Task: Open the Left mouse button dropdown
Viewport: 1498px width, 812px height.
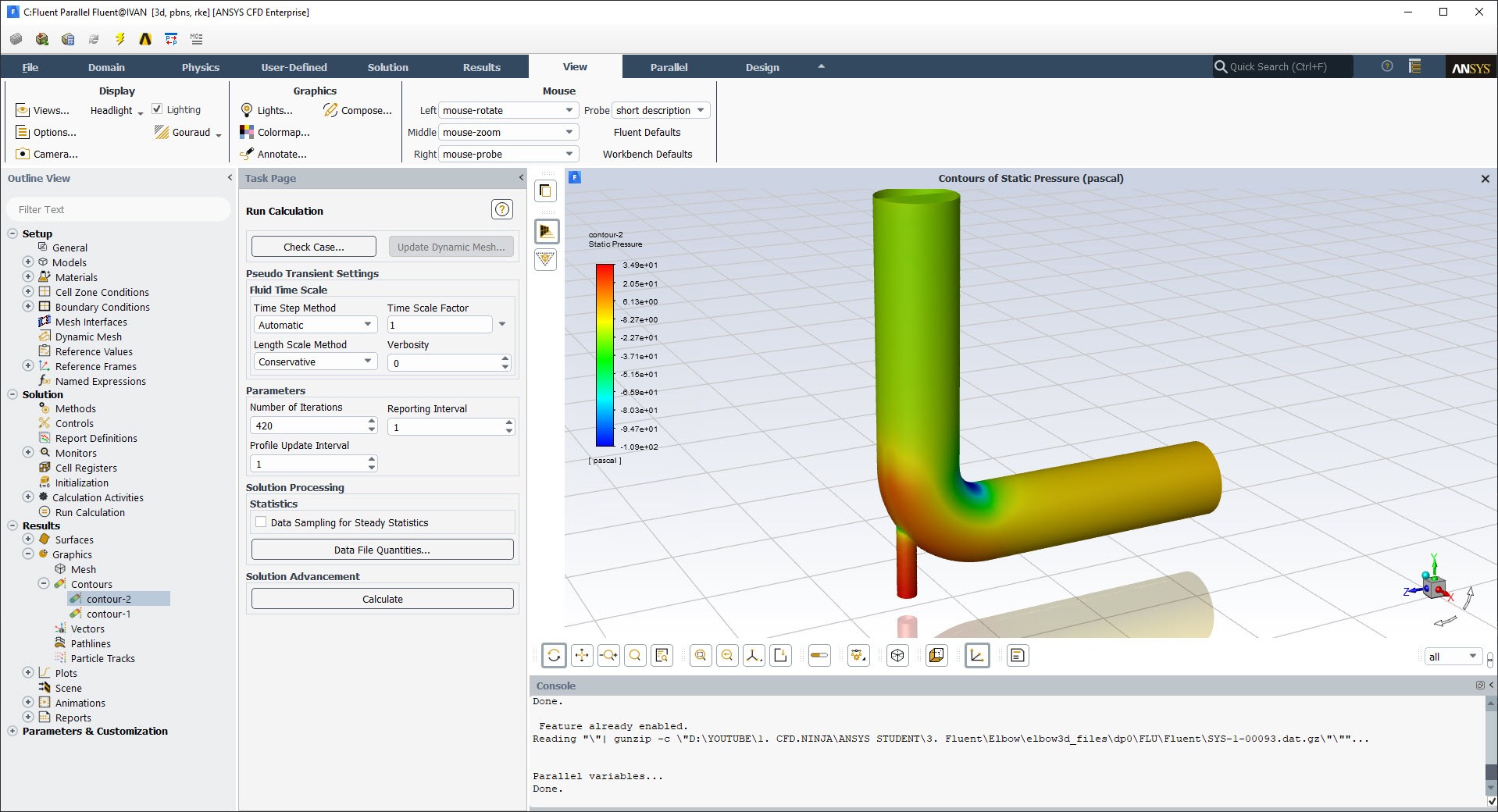Action: click(508, 110)
